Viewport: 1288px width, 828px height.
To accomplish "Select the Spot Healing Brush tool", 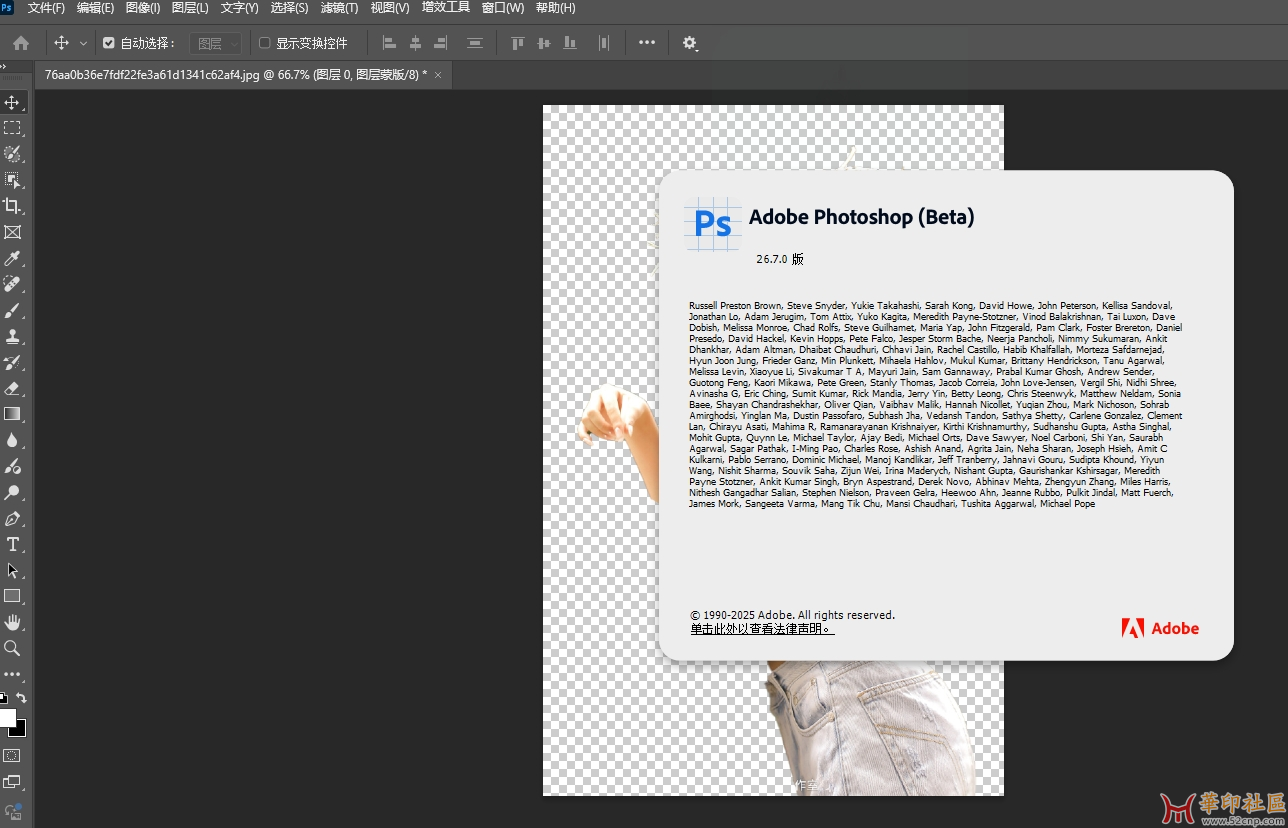I will point(12,284).
